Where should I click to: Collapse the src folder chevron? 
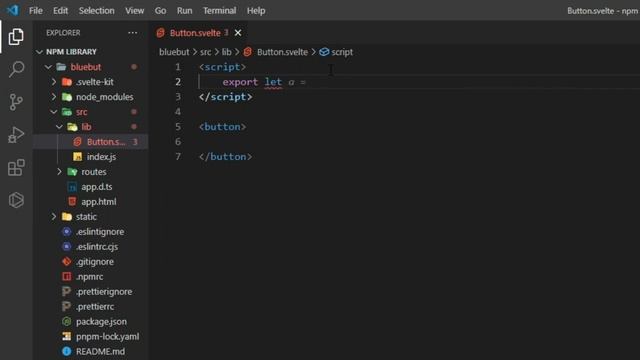[54, 112]
